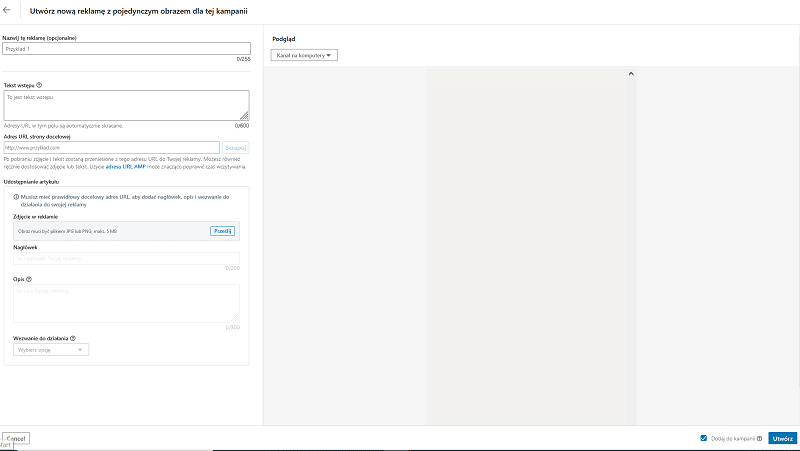This screenshot has width=800, height=451.
Task: Open help icon beside Tekst wstępu
Action: pos(39,85)
